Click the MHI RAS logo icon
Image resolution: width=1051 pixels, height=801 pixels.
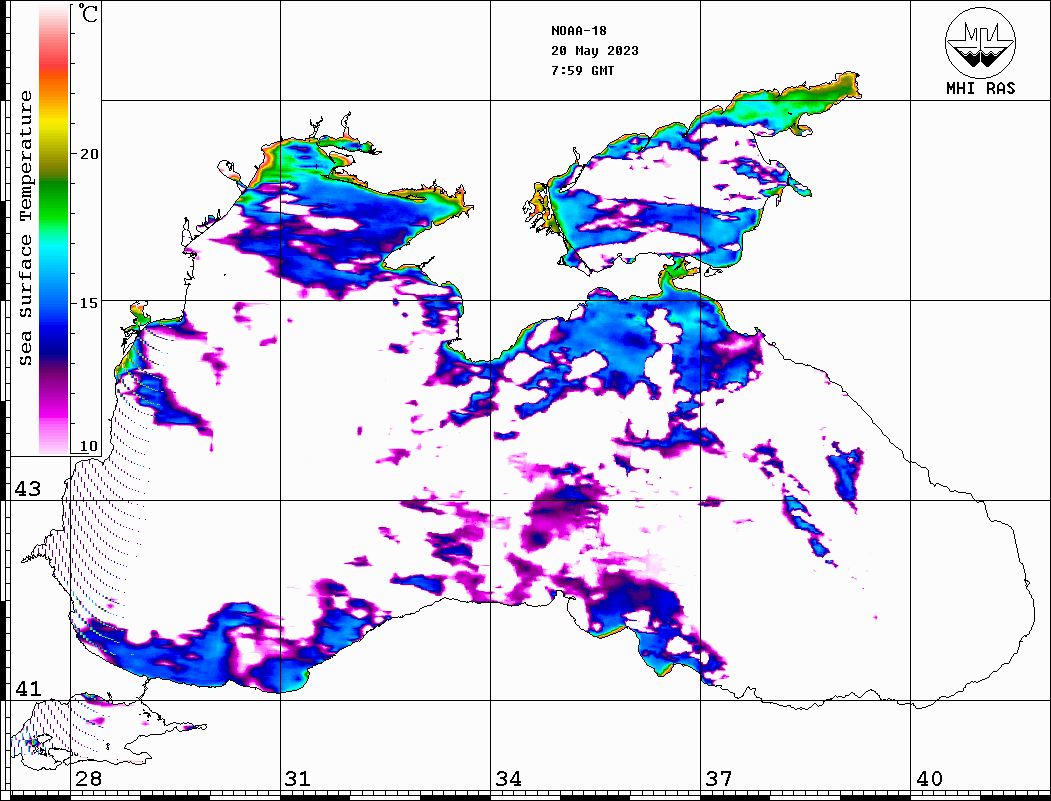click(x=980, y=42)
